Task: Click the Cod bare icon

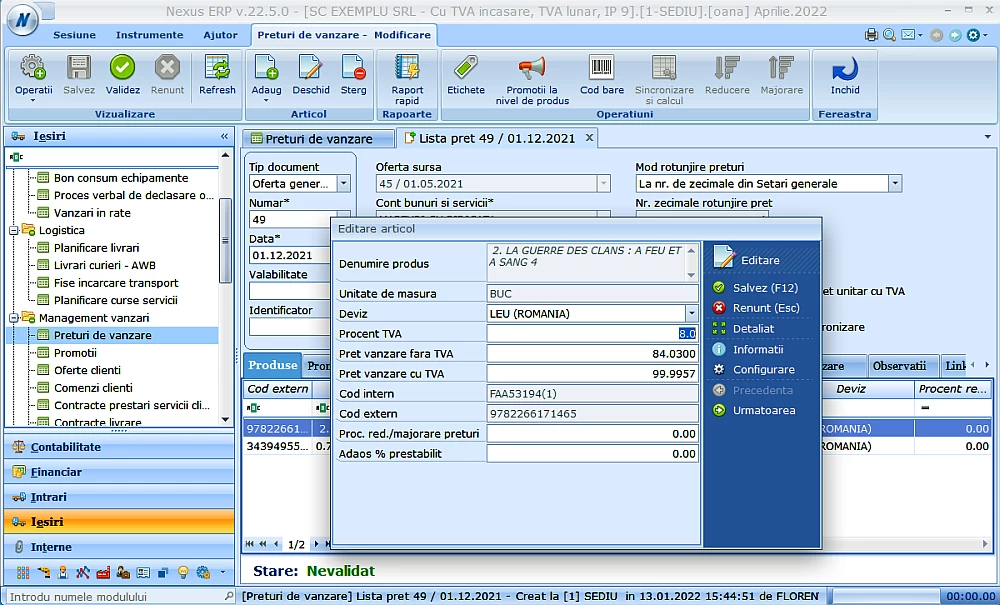Action: click(x=601, y=75)
